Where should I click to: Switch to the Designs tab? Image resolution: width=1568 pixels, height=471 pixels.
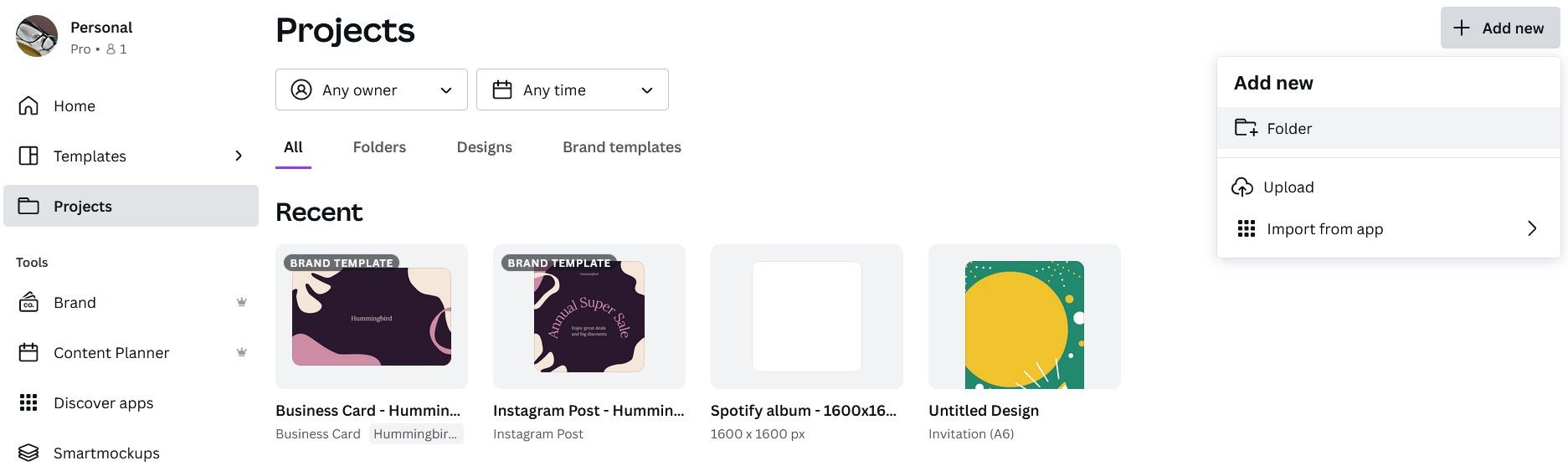point(484,147)
